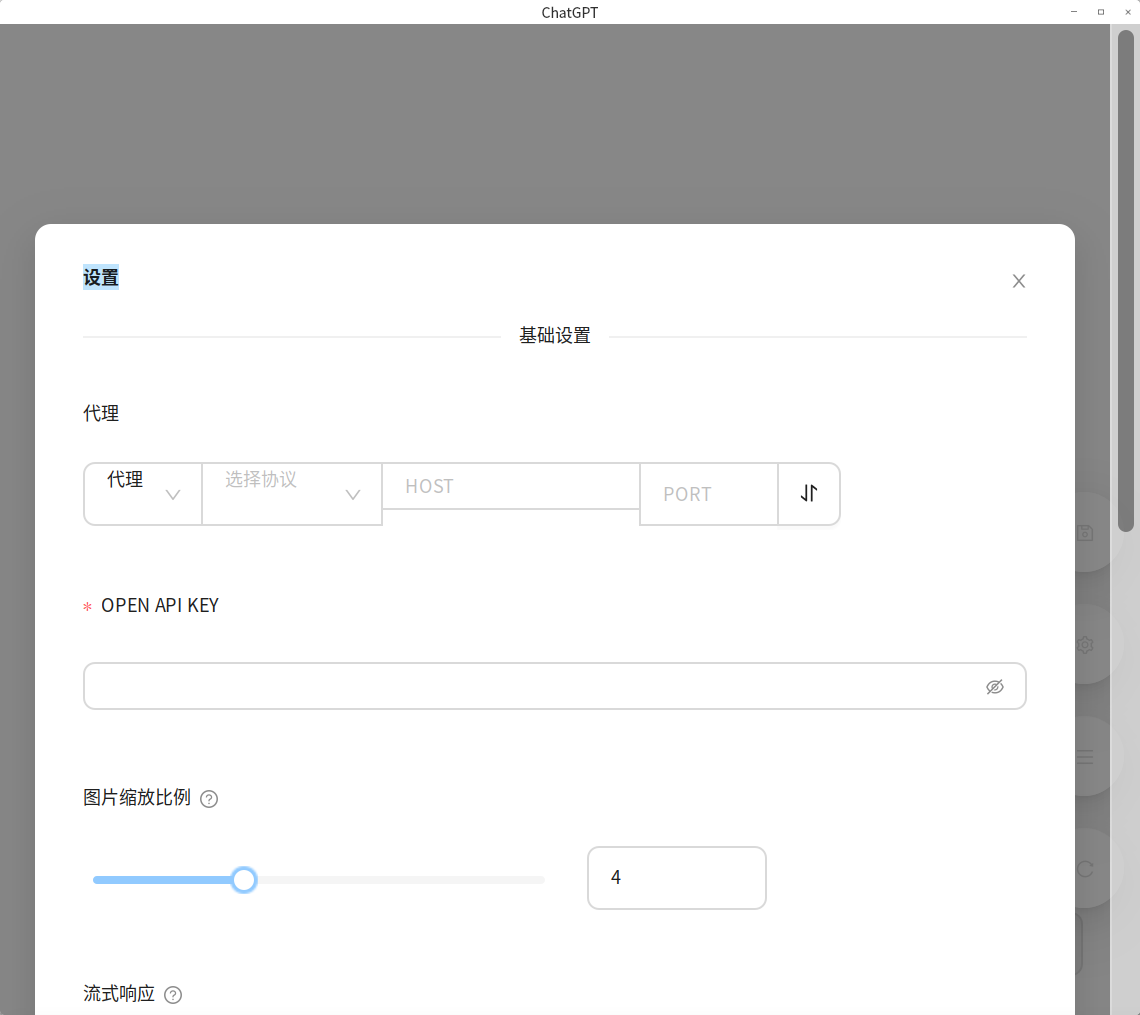Click the image scale slider handle
This screenshot has width=1140, height=1015.
click(243, 879)
